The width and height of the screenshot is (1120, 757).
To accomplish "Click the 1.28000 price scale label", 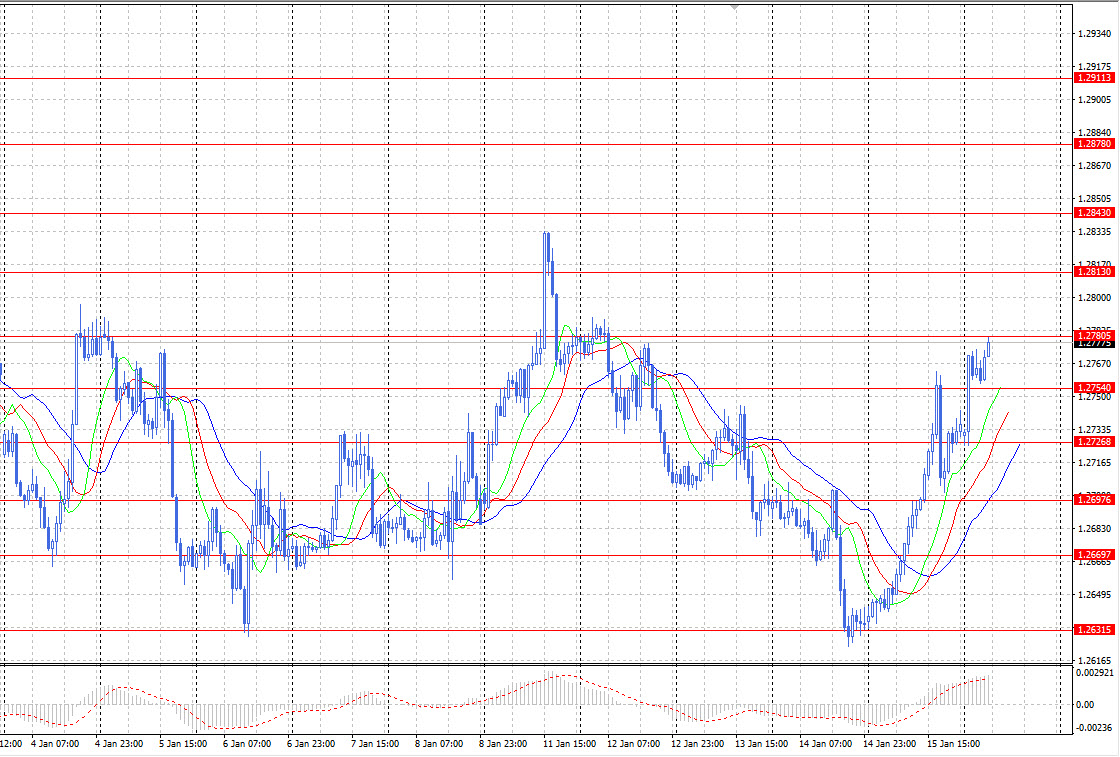I will (x=1095, y=298).
